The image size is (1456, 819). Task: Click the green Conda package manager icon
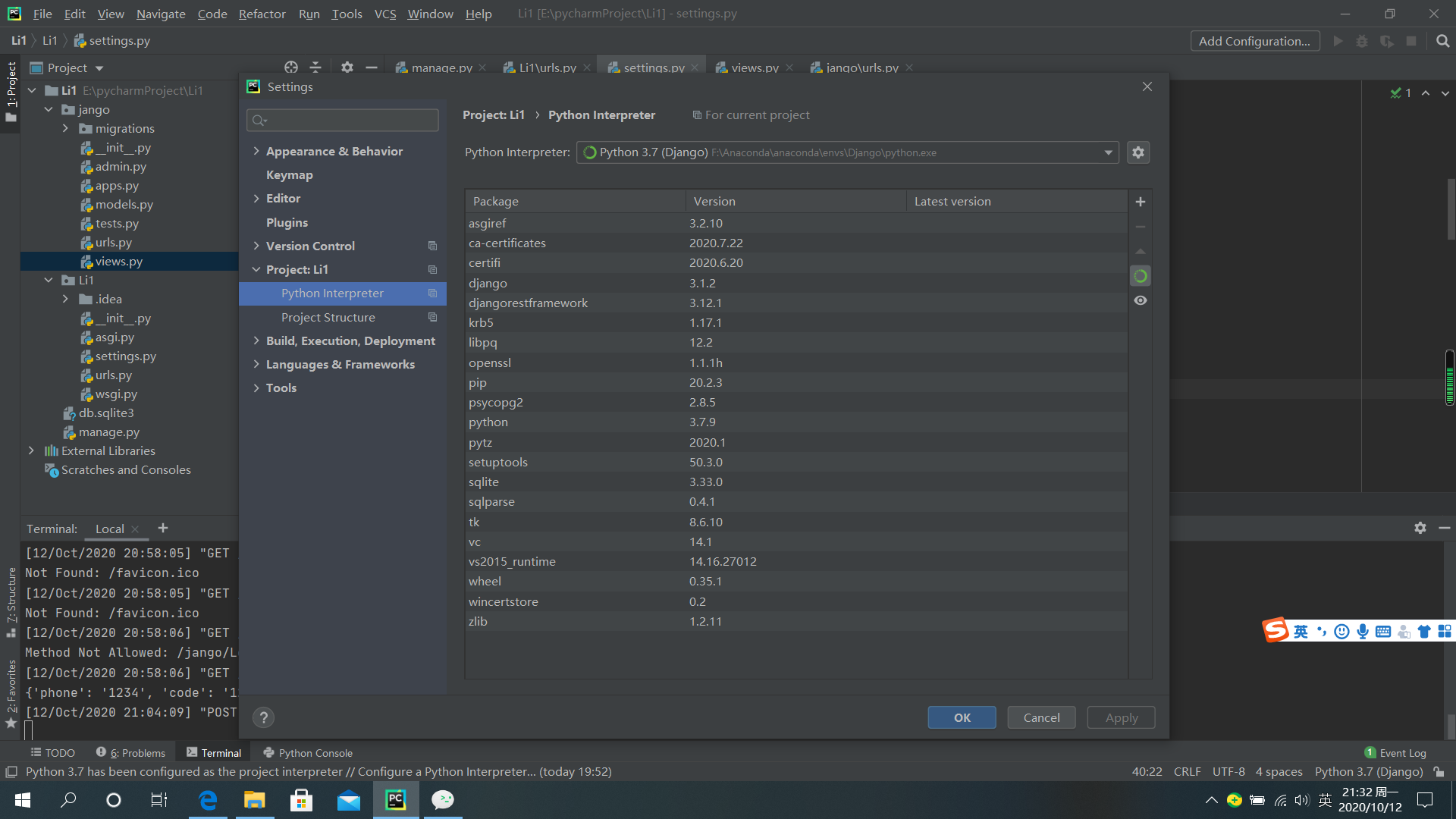[1140, 276]
